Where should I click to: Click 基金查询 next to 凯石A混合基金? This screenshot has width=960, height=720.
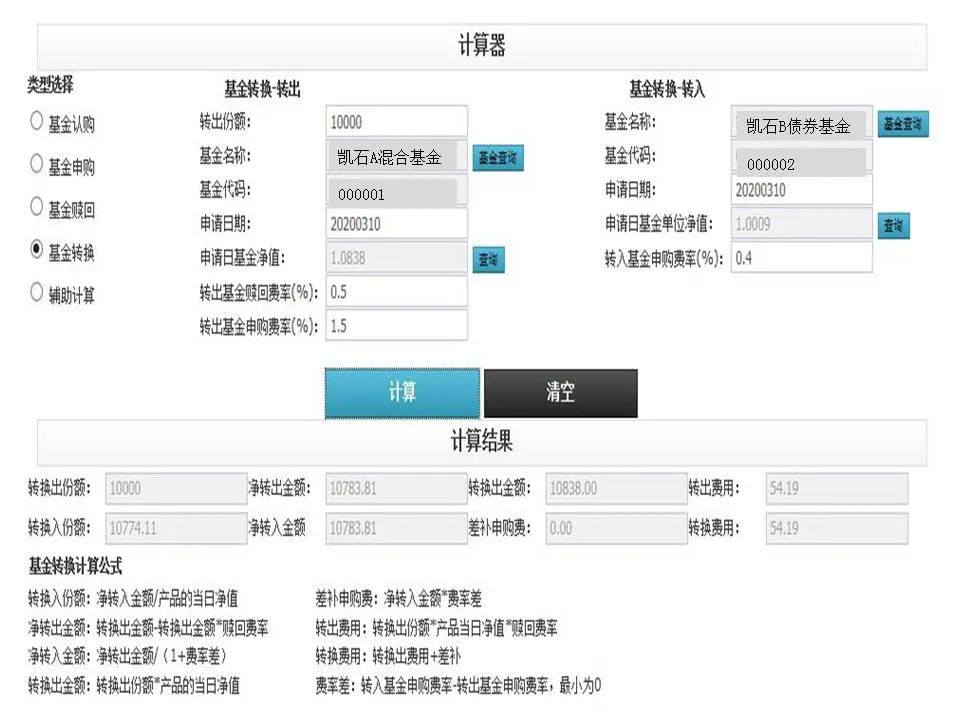498,158
